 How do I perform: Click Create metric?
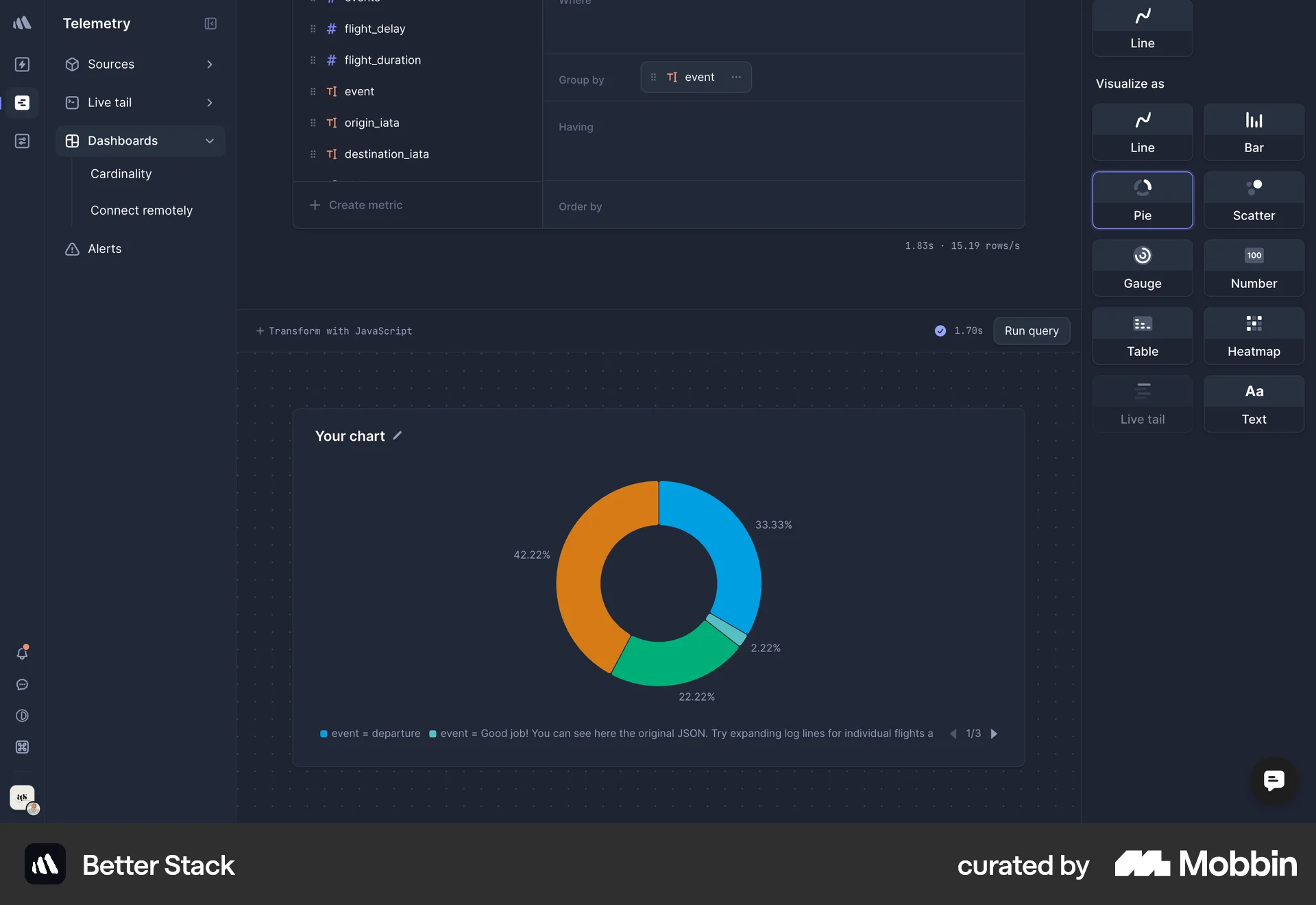pyautogui.click(x=356, y=205)
